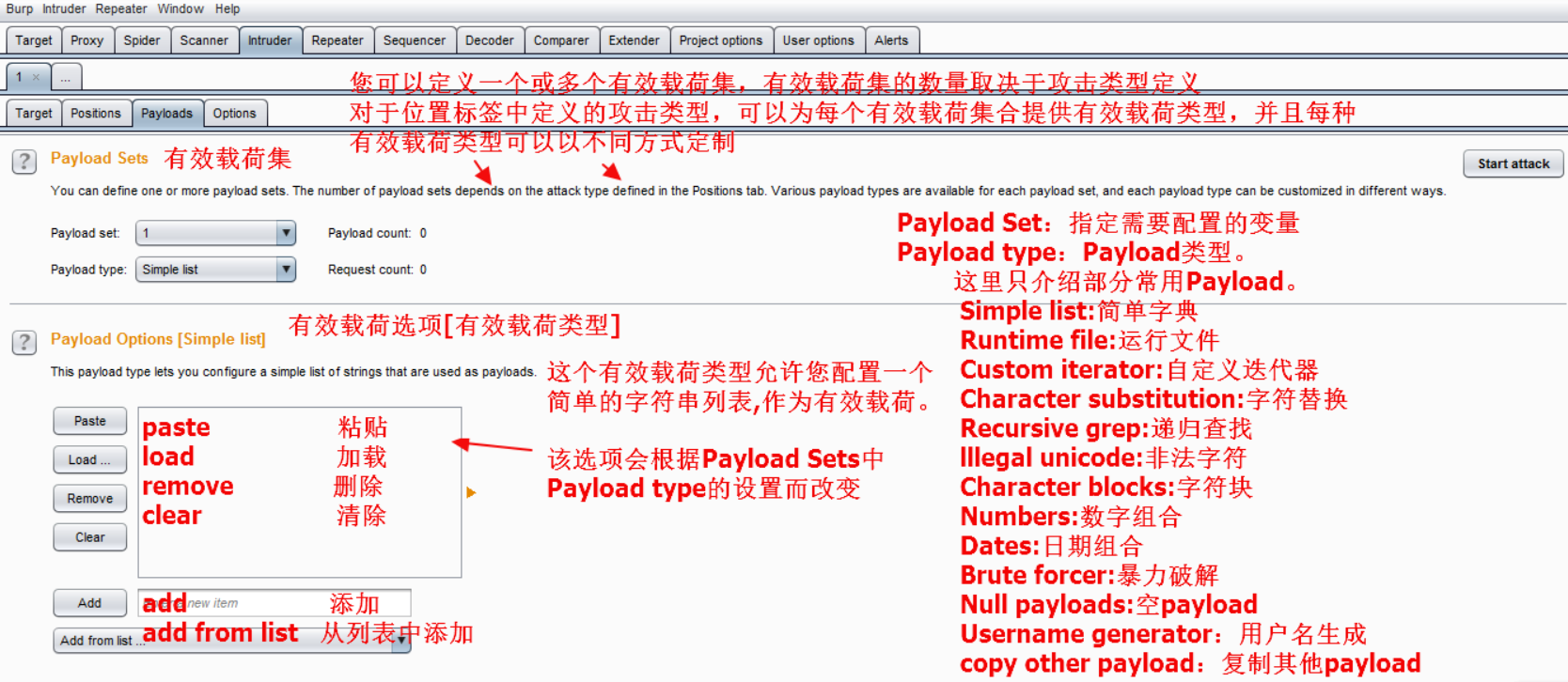Open the Intruder Options sub-tab

pyautogui.click(x=234, y=114)
